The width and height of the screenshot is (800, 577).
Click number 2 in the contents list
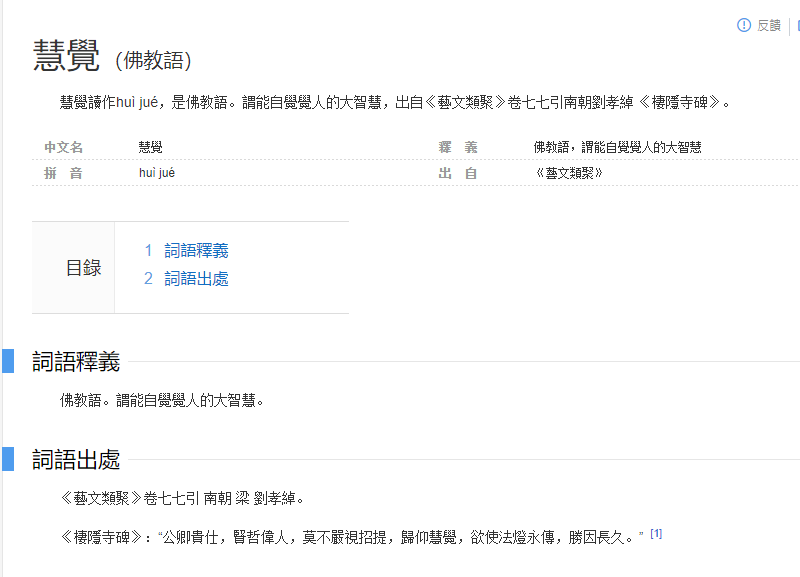point(148,279)
